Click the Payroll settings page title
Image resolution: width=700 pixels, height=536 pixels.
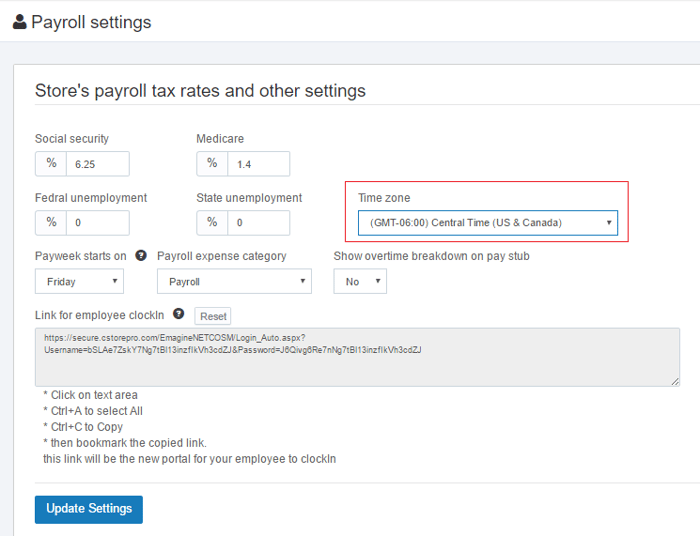[x=90, y=22]
